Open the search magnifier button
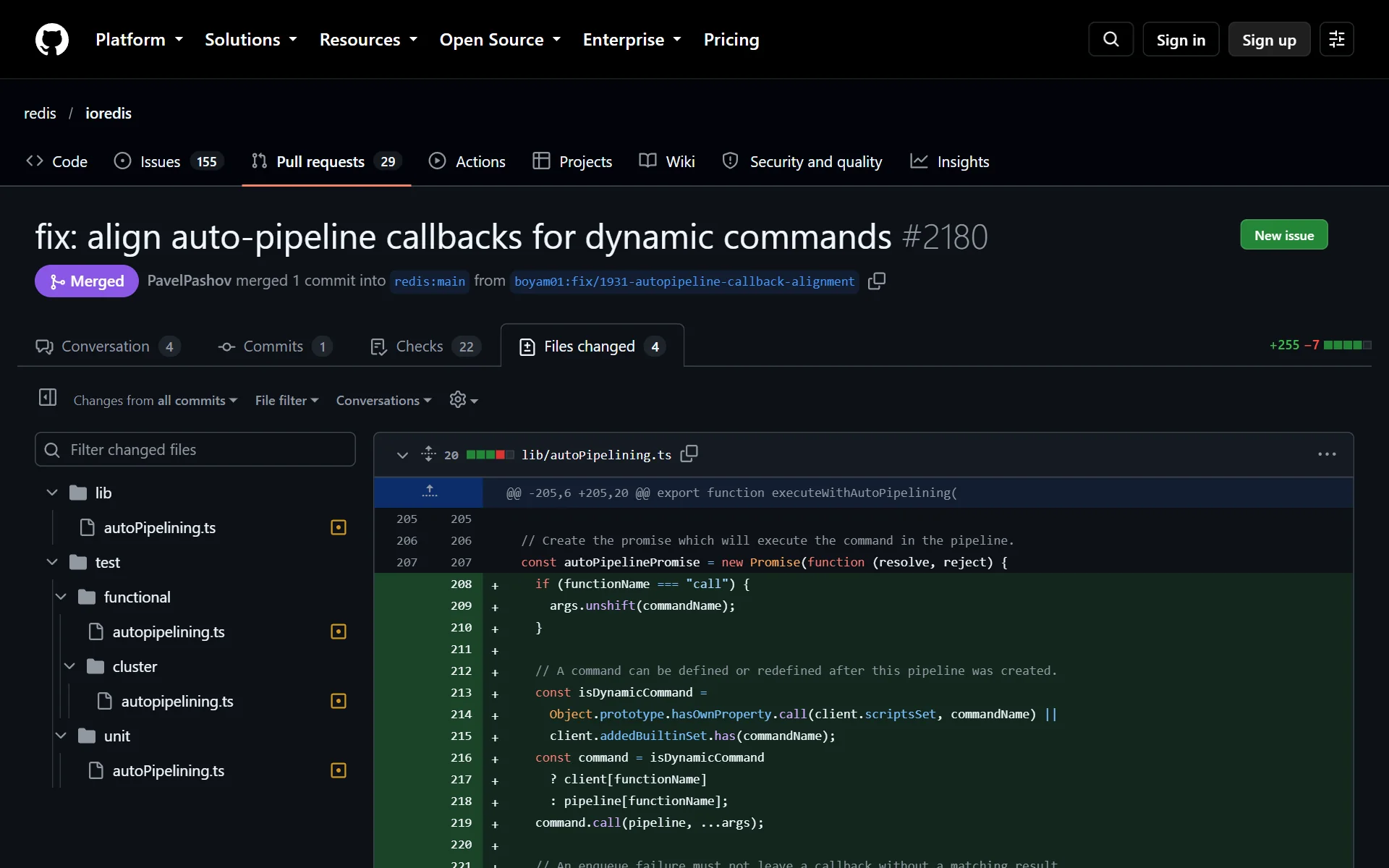Screen dimensions: 1389x868 coord(1111,39)
